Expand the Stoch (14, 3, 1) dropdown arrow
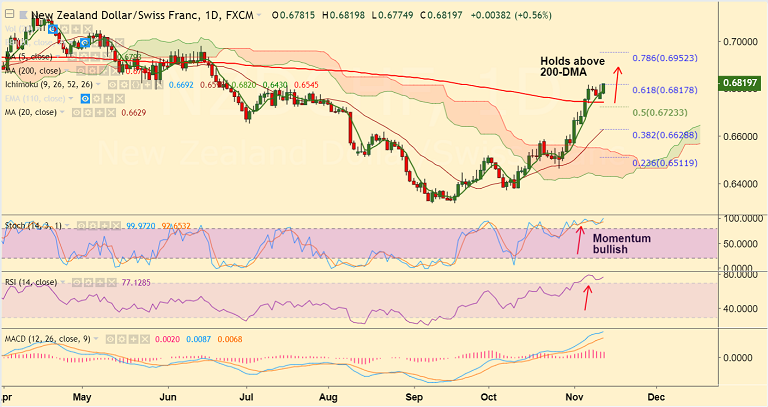The width and height of the screenshot is (768, 407). click(67, 225)
